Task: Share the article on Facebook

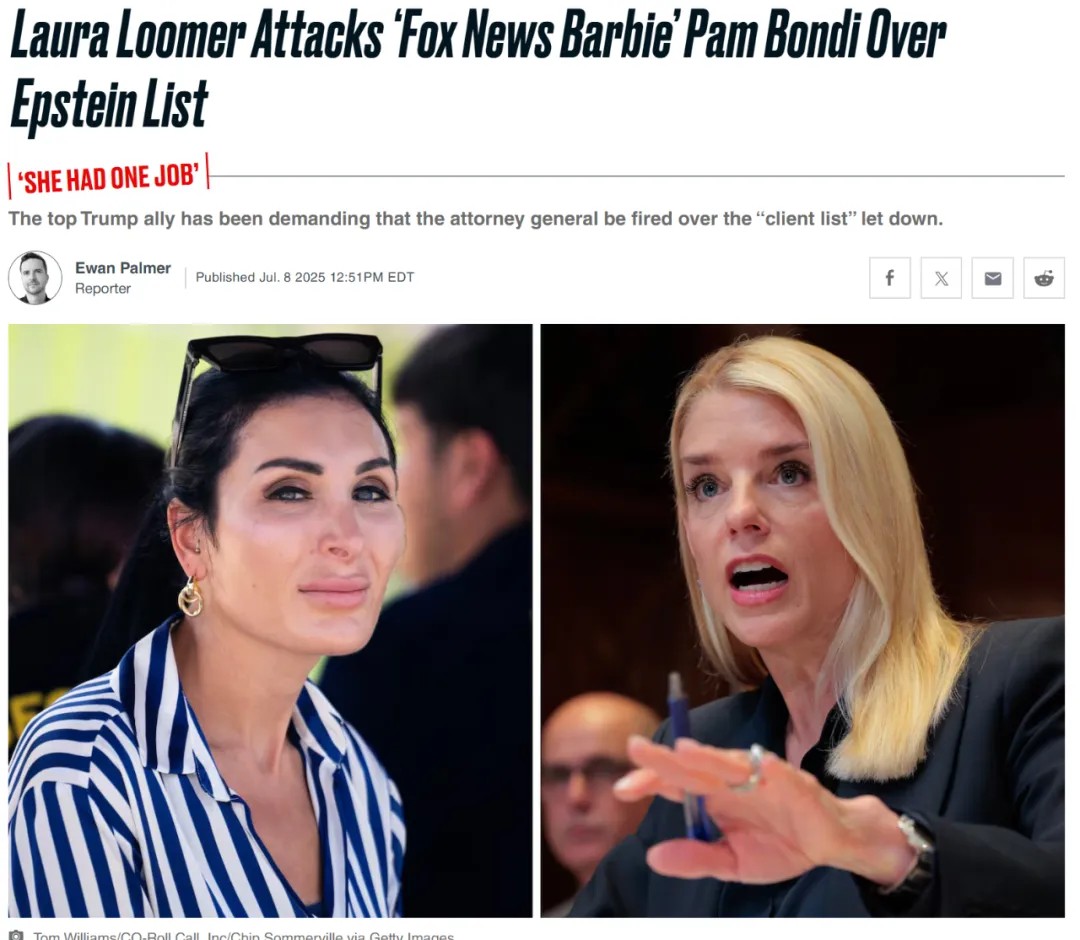Action: click(889, 278)
